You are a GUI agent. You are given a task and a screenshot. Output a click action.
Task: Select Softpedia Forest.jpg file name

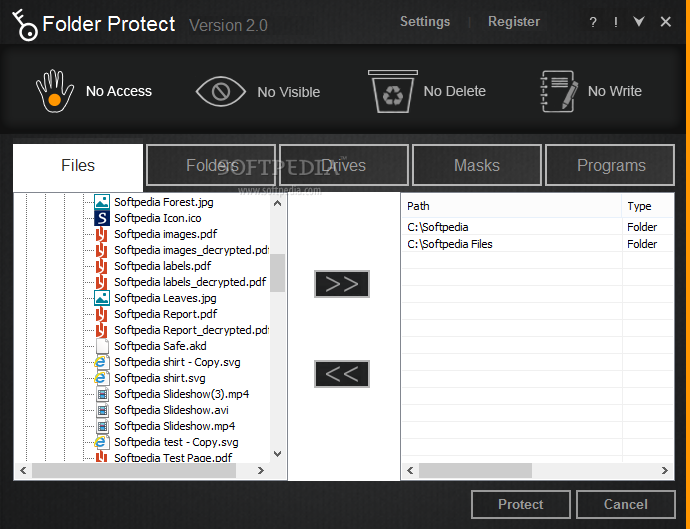tap(164, 202)
